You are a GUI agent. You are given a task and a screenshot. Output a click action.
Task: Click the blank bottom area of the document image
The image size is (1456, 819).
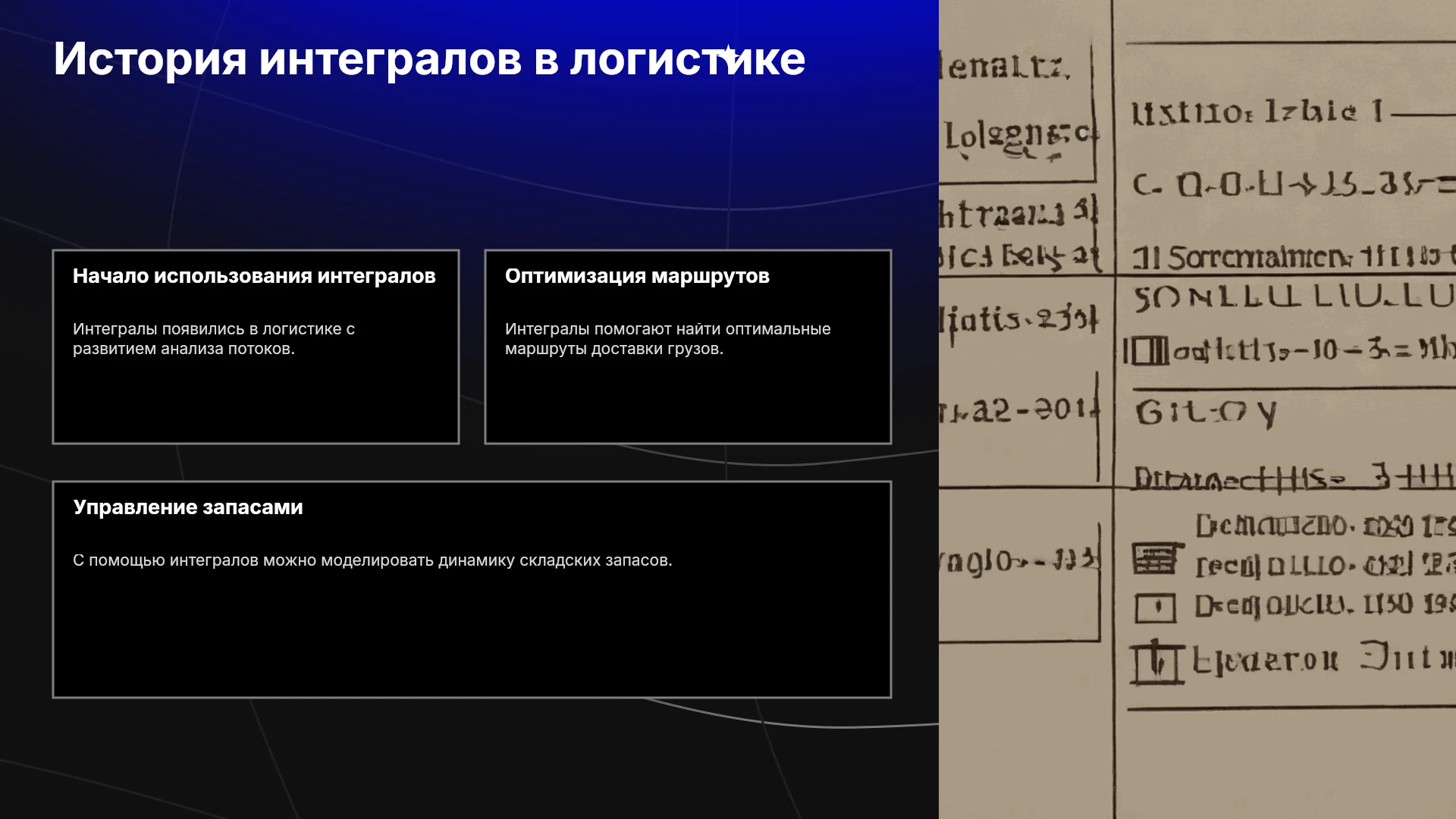pos(1285,764)
